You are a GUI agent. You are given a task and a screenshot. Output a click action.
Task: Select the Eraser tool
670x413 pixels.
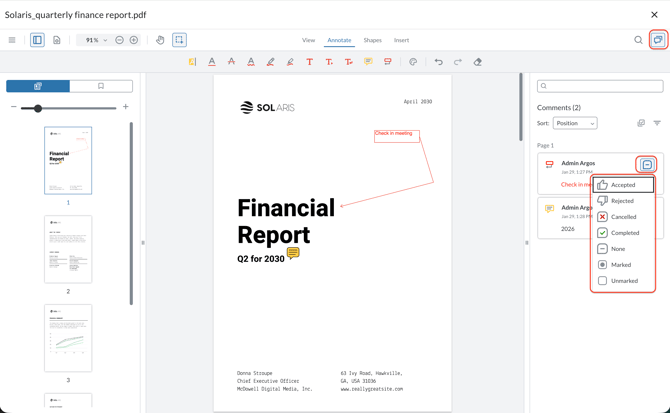click(478, 62)
